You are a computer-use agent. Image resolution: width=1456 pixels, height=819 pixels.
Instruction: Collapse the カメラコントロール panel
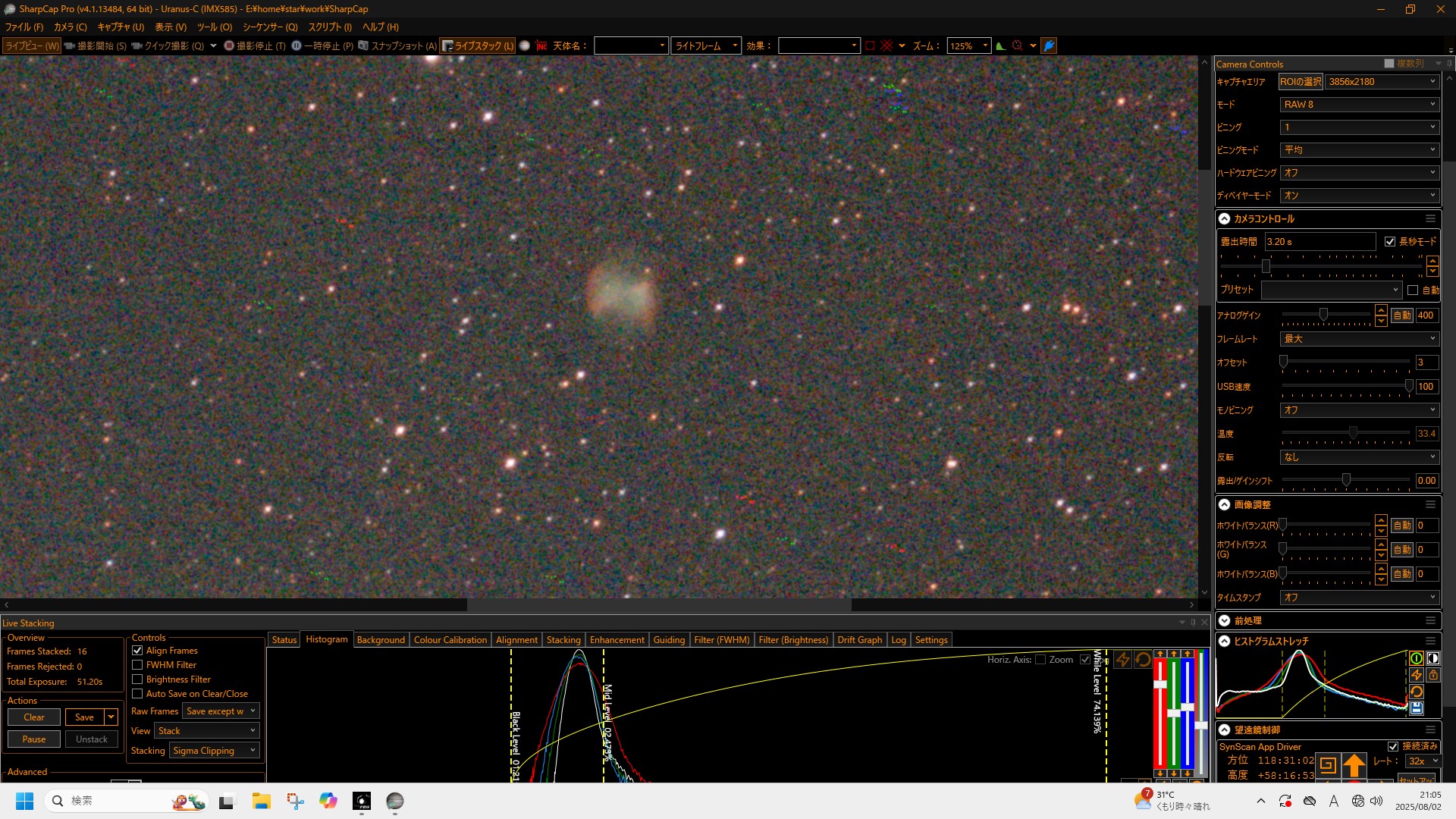[1225, 218]
